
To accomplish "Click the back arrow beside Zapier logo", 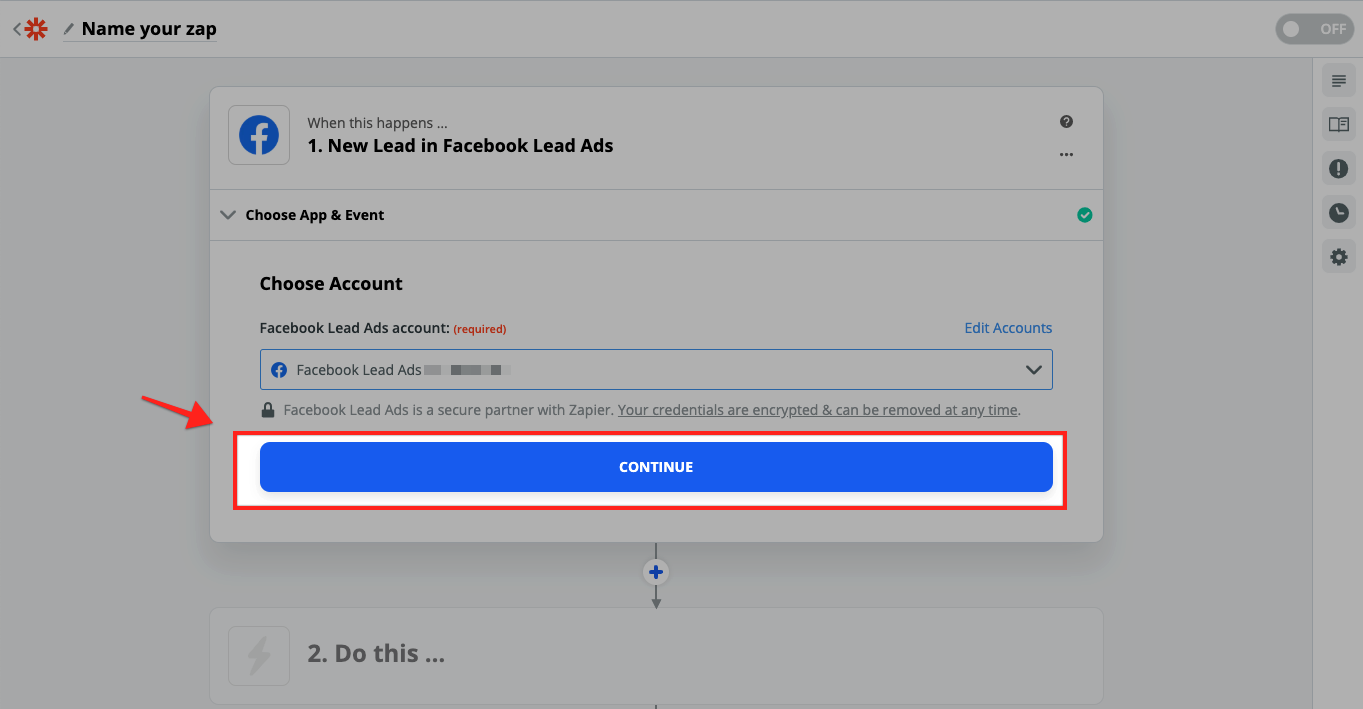I will tap(16, 29).
